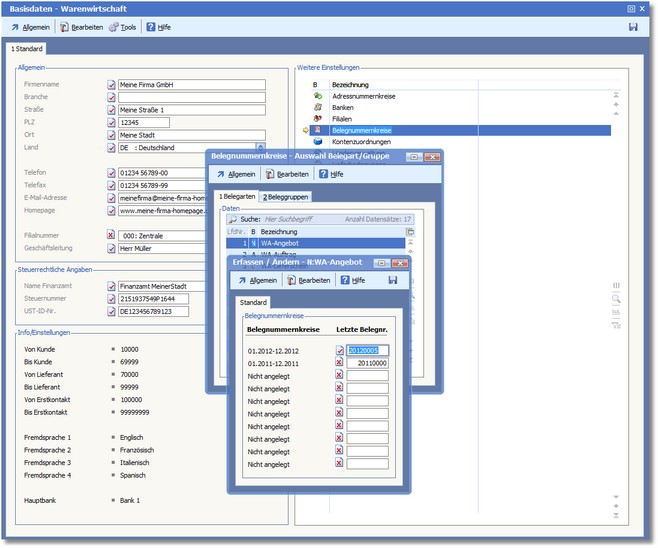
Task: Click the Adressnummernkreise row icon
Action: [317, 96]
